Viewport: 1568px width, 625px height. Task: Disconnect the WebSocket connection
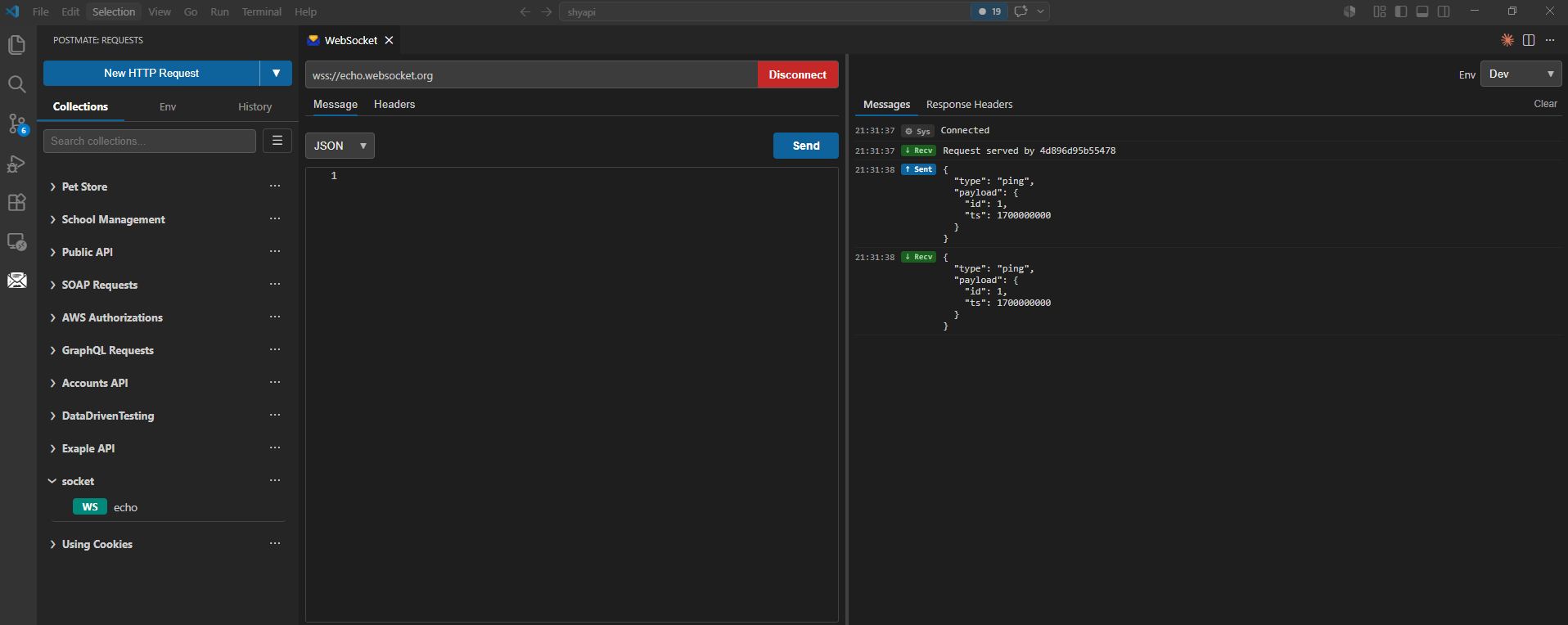798,74
